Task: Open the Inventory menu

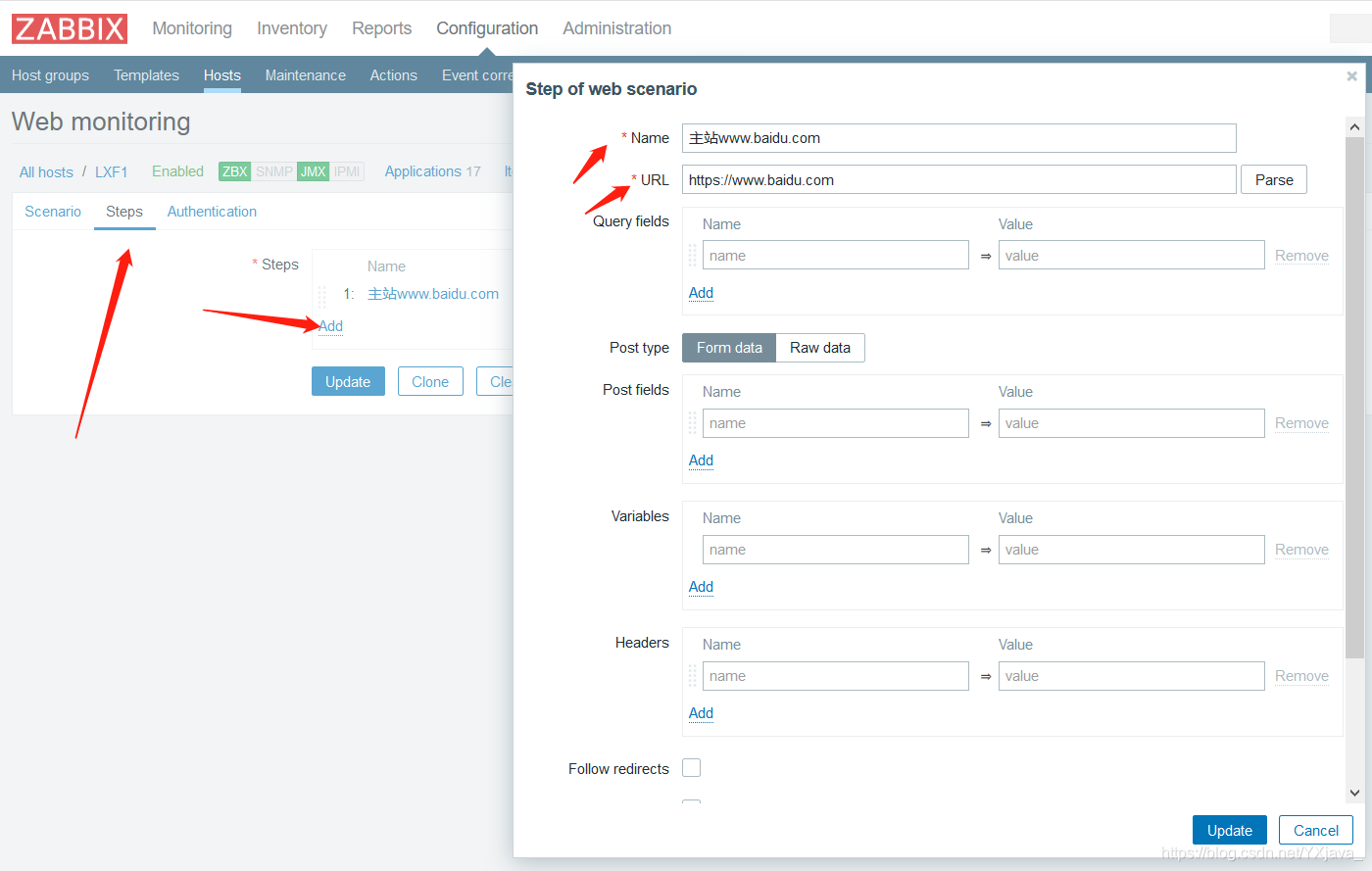Action: (x=292, y=28)
